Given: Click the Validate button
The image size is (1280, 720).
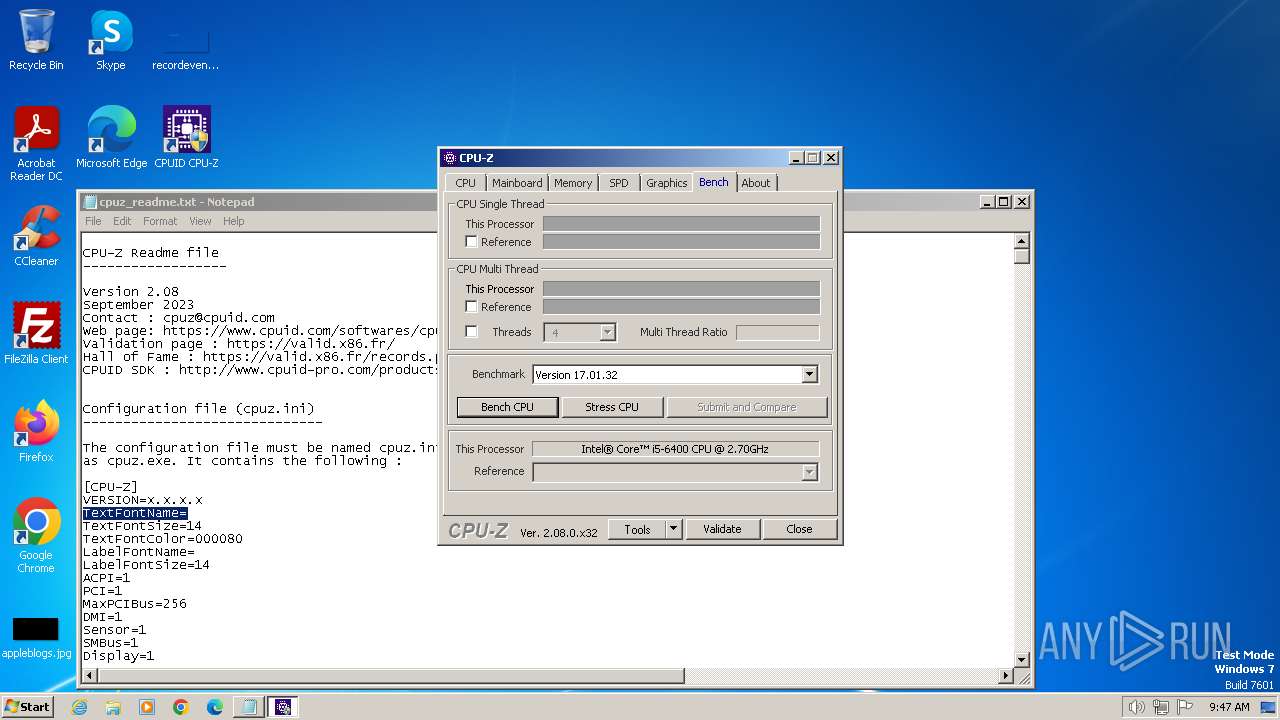Looking at the screenshot, I should pos(722,529).
